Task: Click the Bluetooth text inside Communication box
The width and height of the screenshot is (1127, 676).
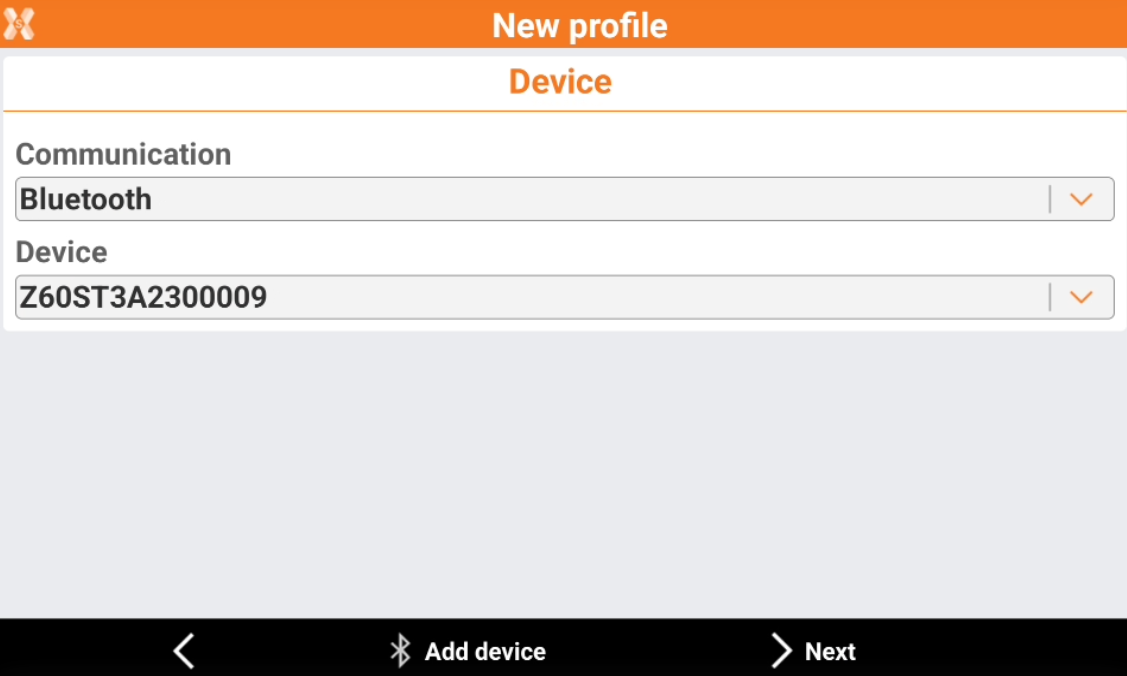Action: 86,199
